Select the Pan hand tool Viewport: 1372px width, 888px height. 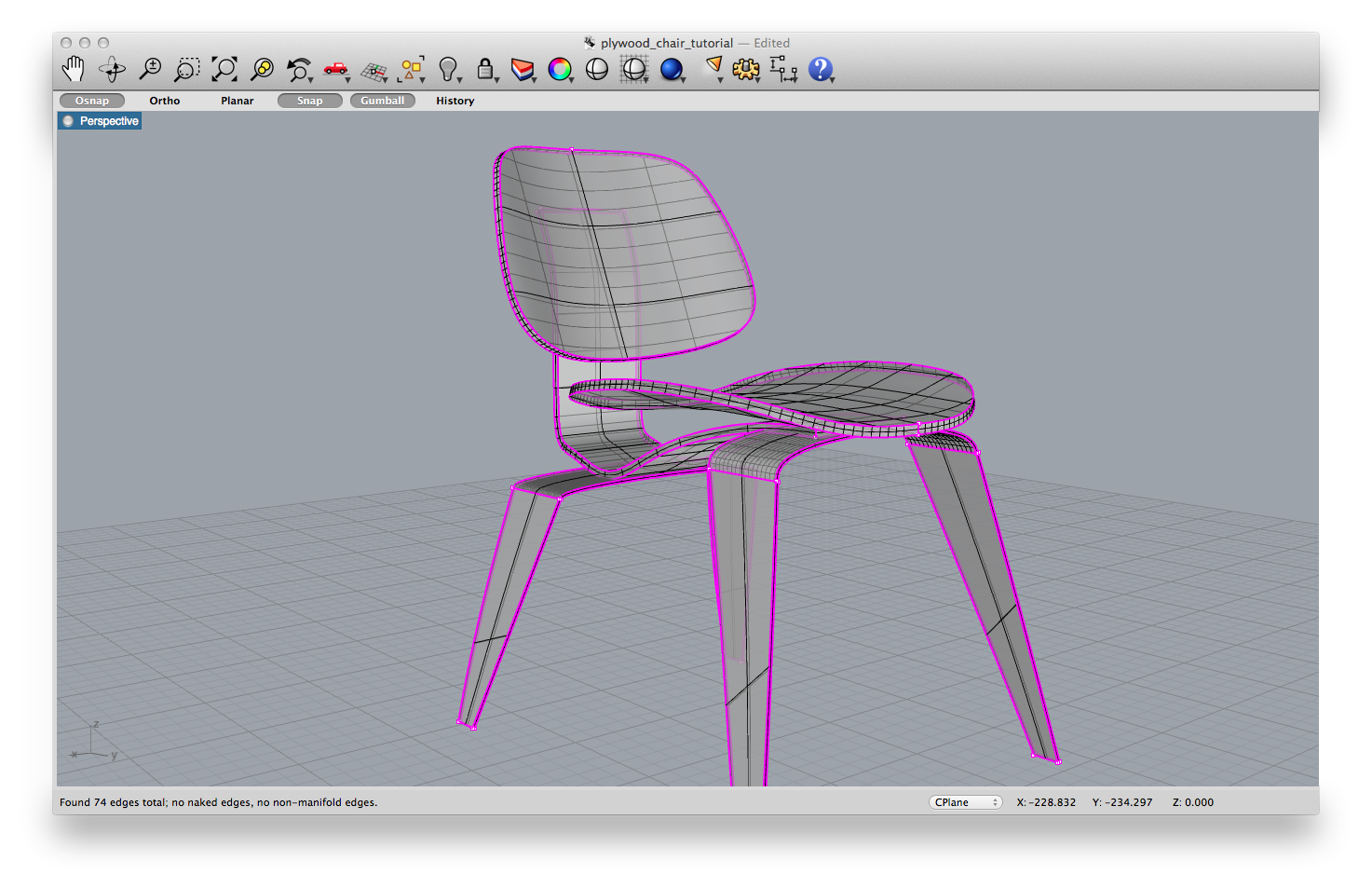point(73,69)
